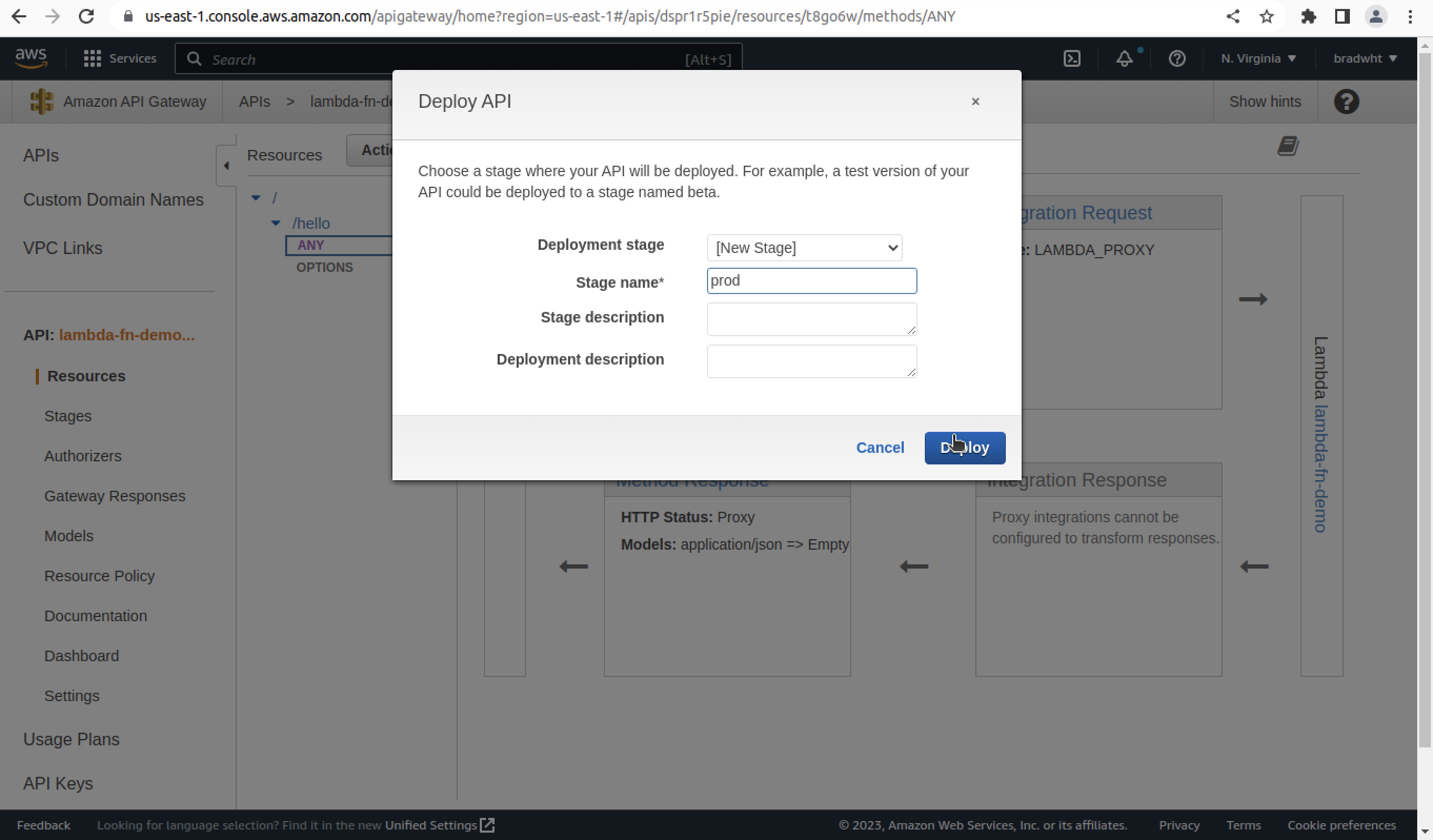Select the /hello resource
This screenshot has height=840, width=1433.
(310, 223)
